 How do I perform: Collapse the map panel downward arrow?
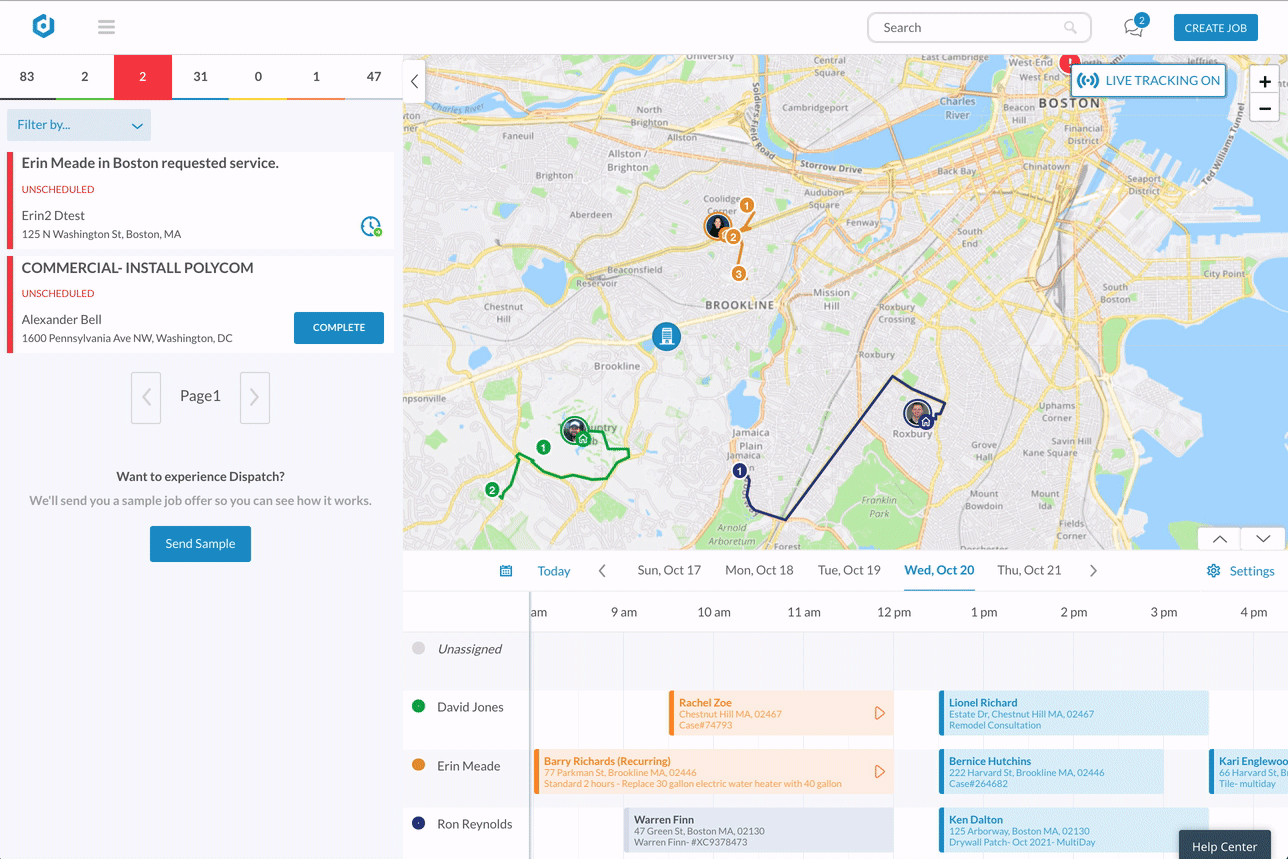pyautogui.click(x=1262, y=538)
